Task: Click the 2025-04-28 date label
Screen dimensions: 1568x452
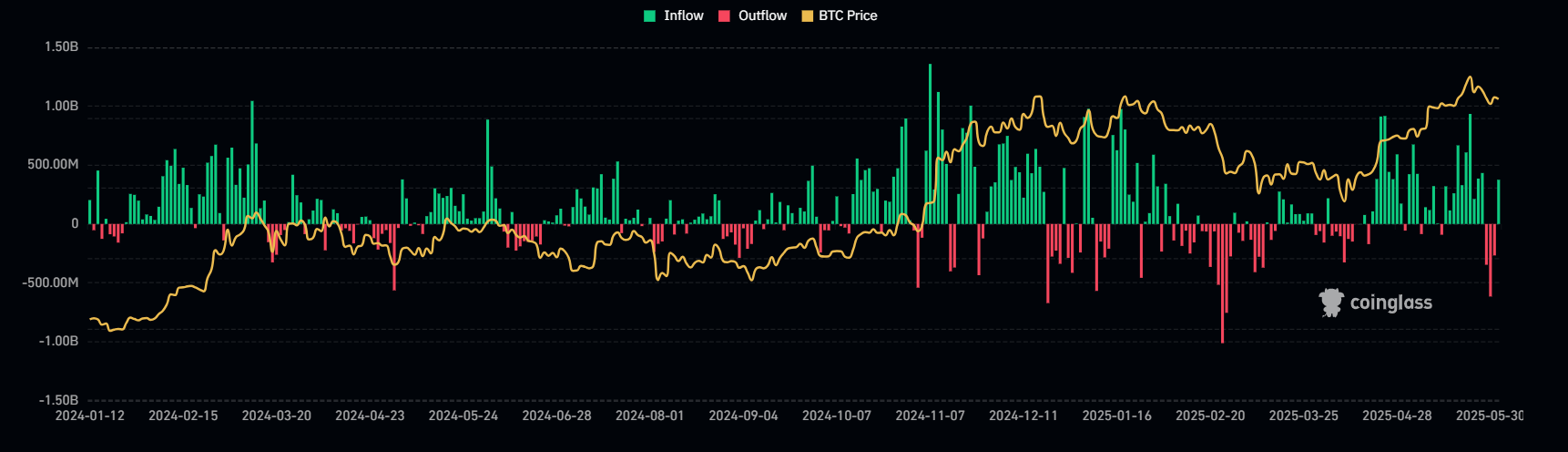Action: click(1397, 416)
